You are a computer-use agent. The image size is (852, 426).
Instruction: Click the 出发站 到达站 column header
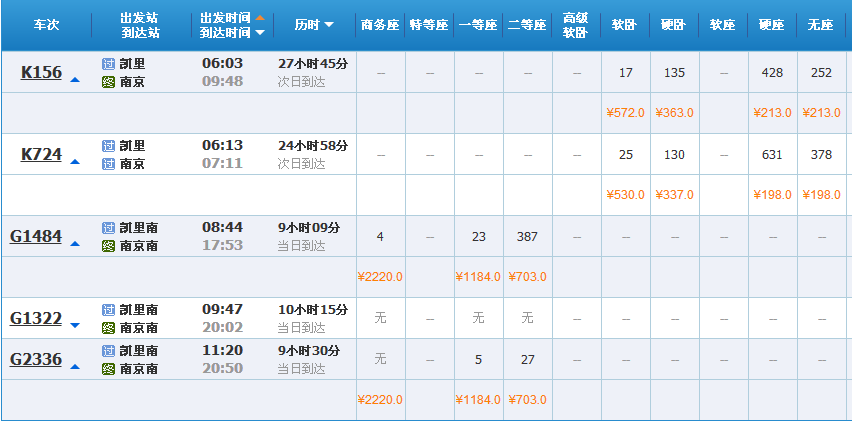click(140, 26)
